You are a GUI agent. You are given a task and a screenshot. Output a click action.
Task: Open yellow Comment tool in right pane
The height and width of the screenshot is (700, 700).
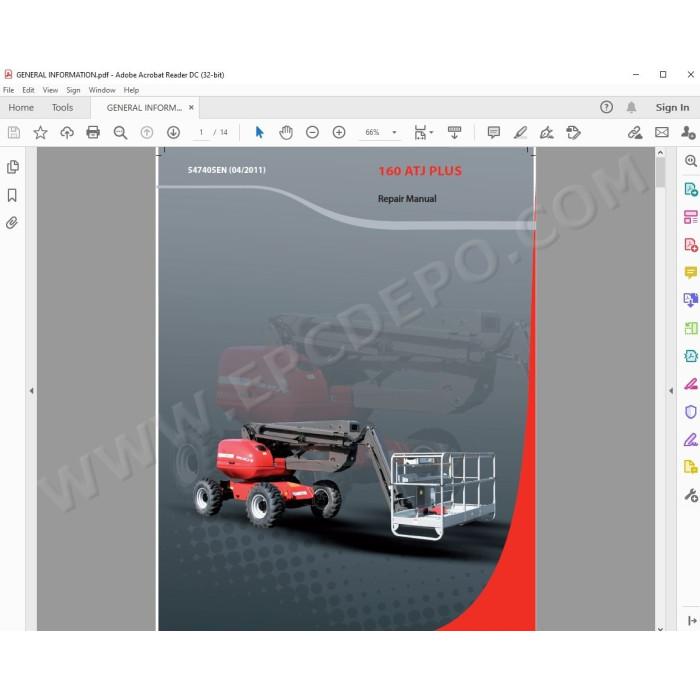[691, 272]
